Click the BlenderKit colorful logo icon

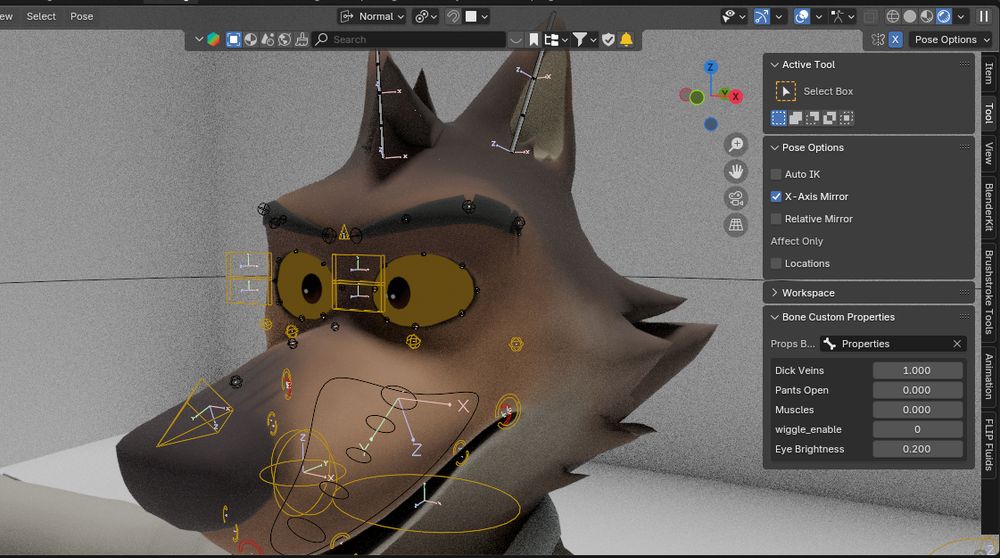(x=213, y=40)
